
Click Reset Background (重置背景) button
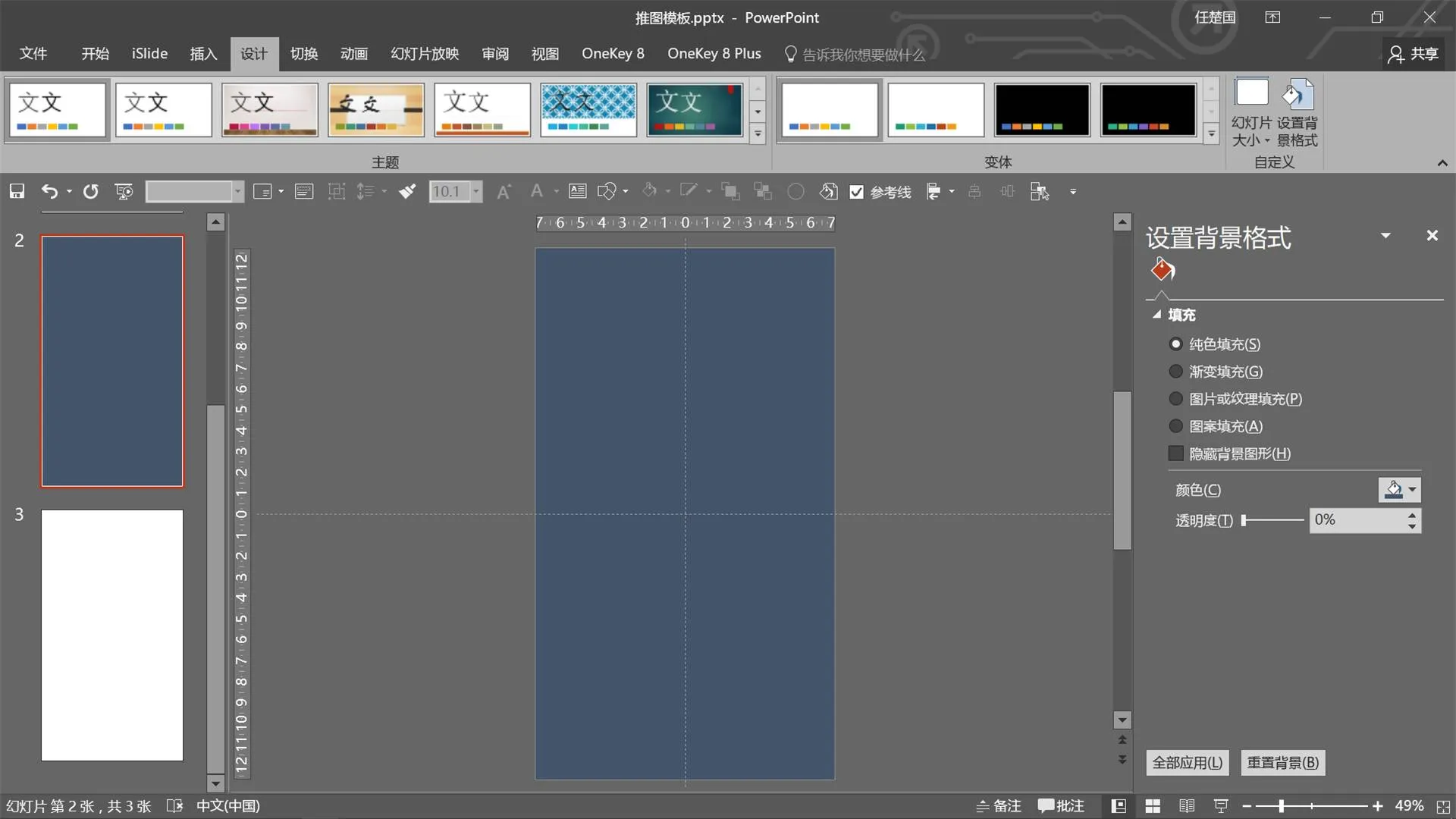click(1283, 763)
